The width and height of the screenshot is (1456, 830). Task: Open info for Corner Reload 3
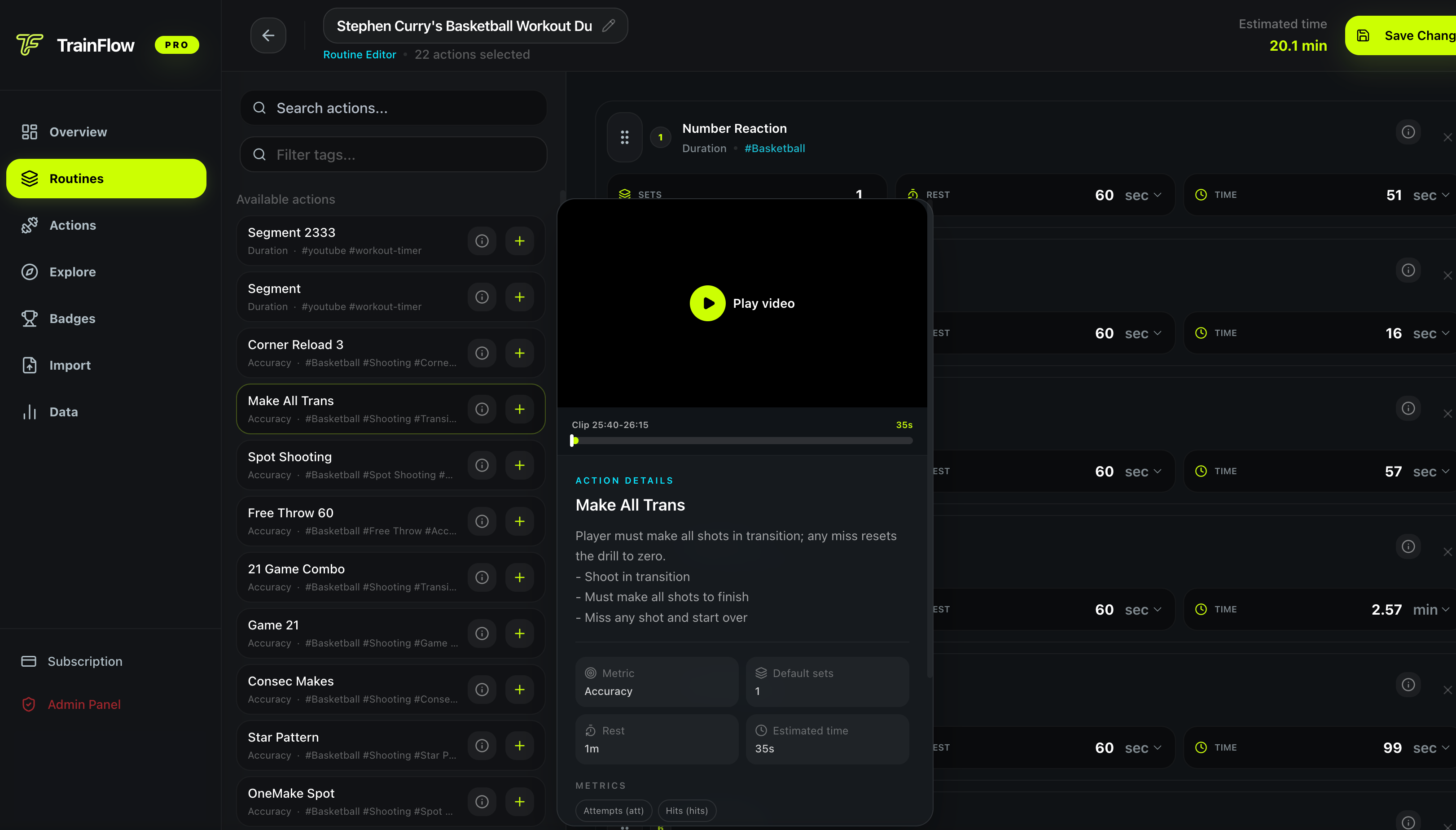coord(482,354)
